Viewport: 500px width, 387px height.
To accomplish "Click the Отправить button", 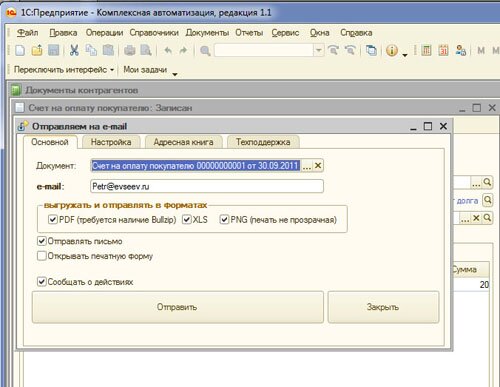I will point(178,307).
